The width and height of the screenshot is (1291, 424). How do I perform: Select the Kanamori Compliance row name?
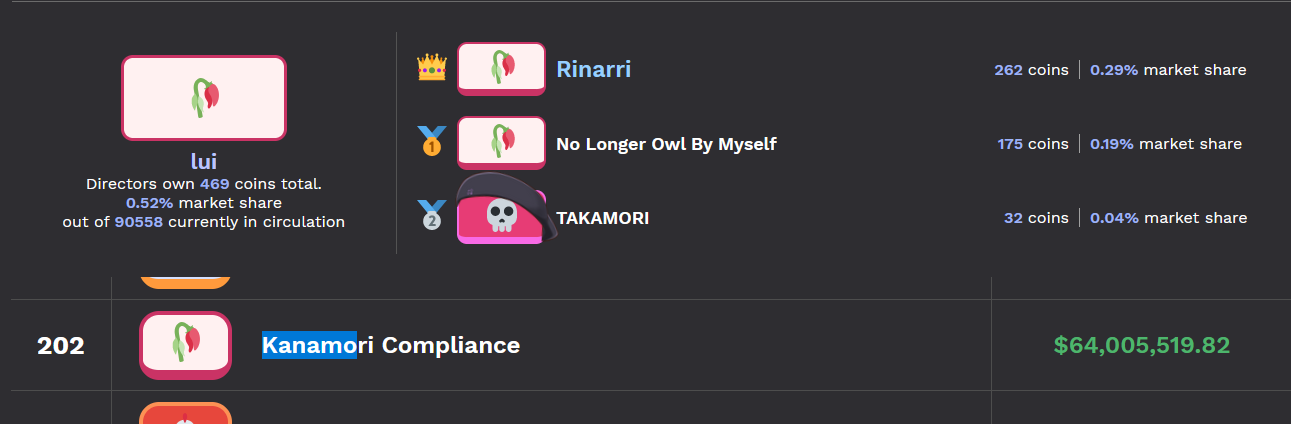[391, 346]
